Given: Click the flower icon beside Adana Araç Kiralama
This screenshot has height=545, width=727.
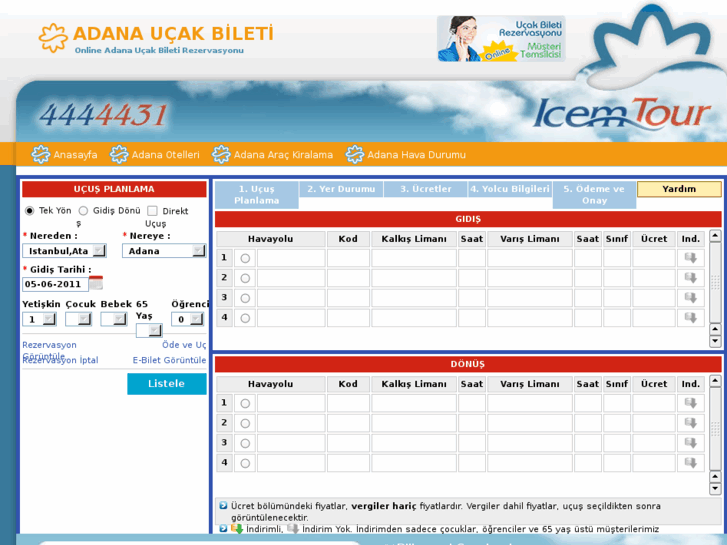Looking at the screenshot, I should (x=221, y=154).
